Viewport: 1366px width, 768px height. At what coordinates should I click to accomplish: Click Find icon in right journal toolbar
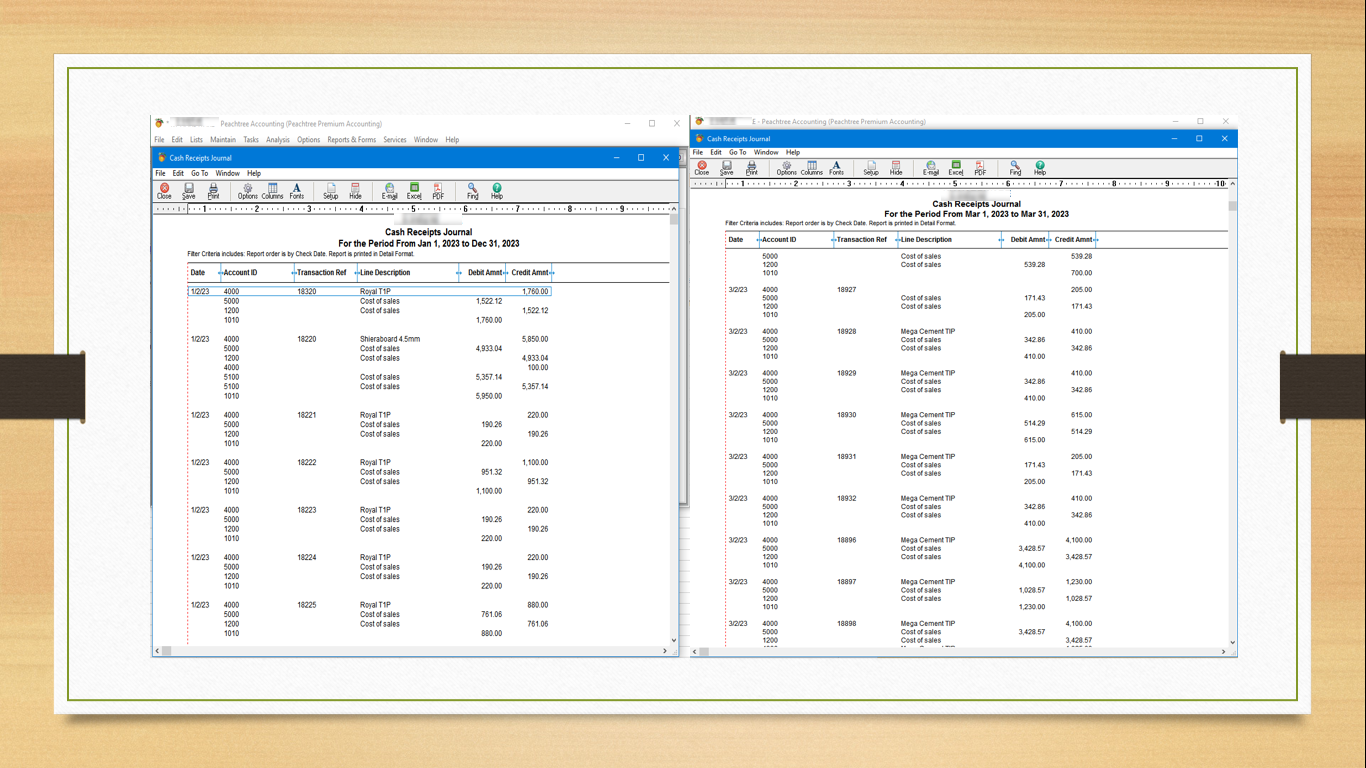point(1015,167)
